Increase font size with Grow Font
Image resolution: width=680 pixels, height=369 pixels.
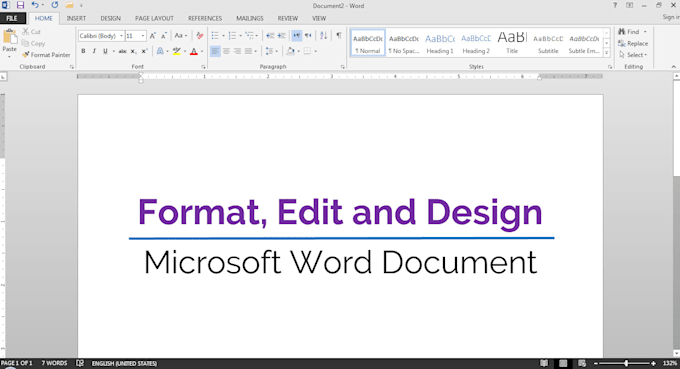153,36
